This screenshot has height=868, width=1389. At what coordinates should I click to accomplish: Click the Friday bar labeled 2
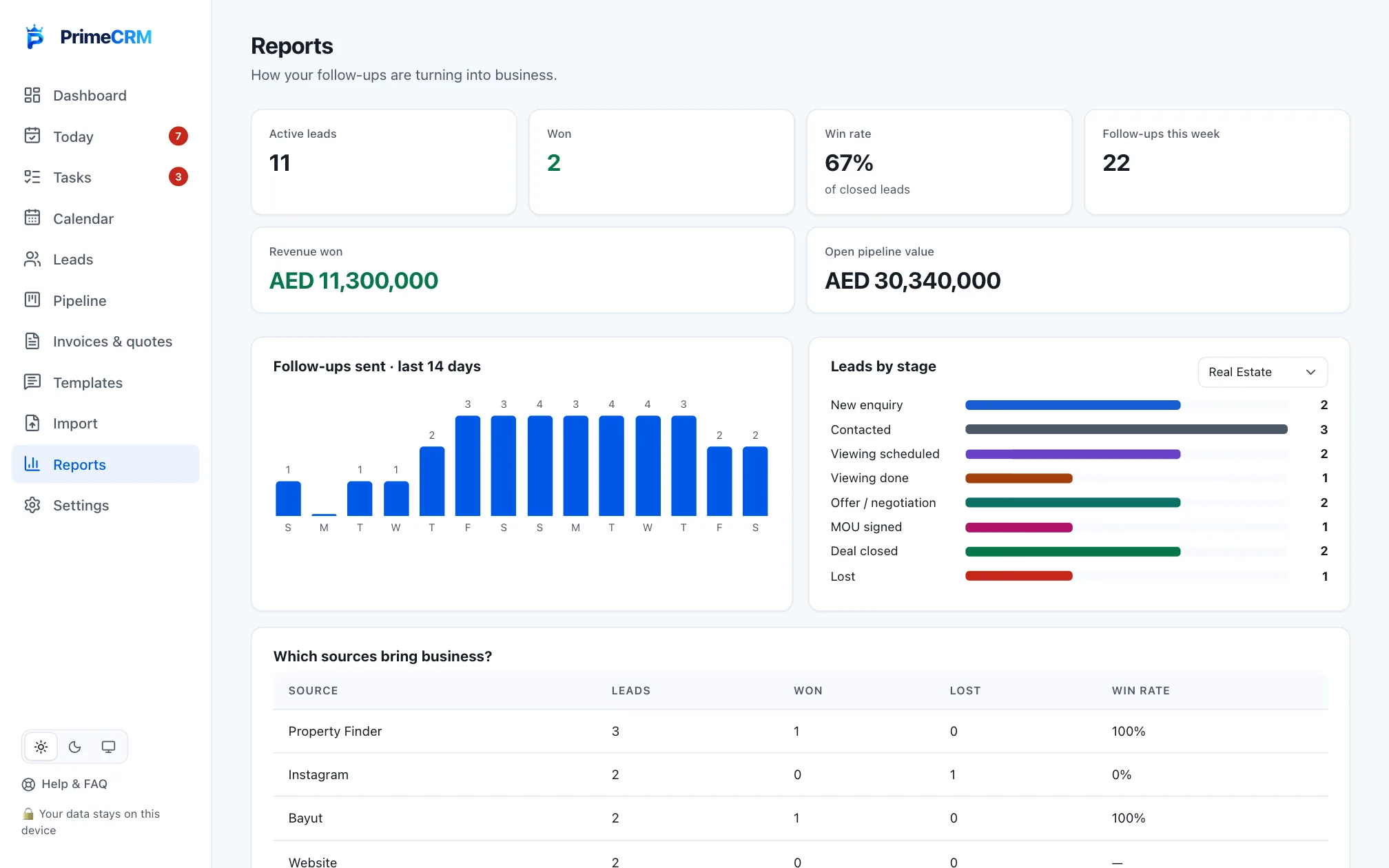[x=719, y=481]
